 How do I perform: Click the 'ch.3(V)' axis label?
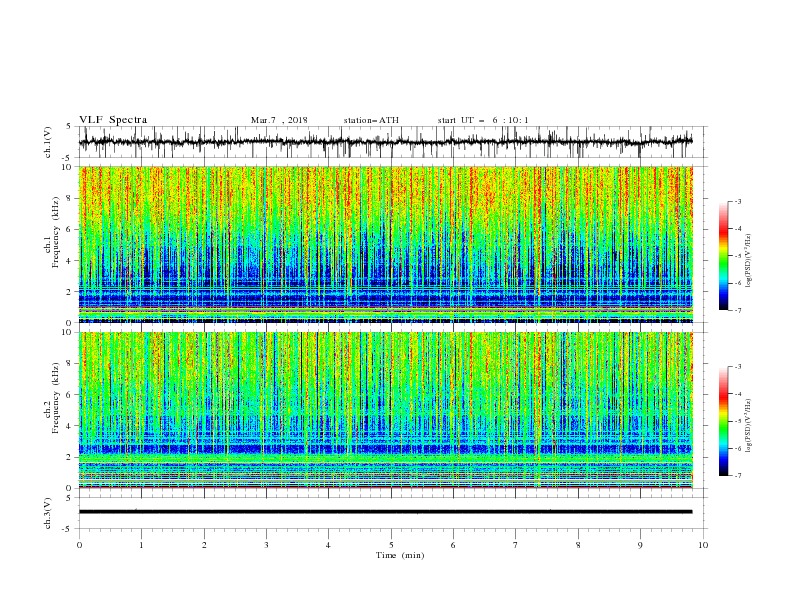[x=48, y=513]
